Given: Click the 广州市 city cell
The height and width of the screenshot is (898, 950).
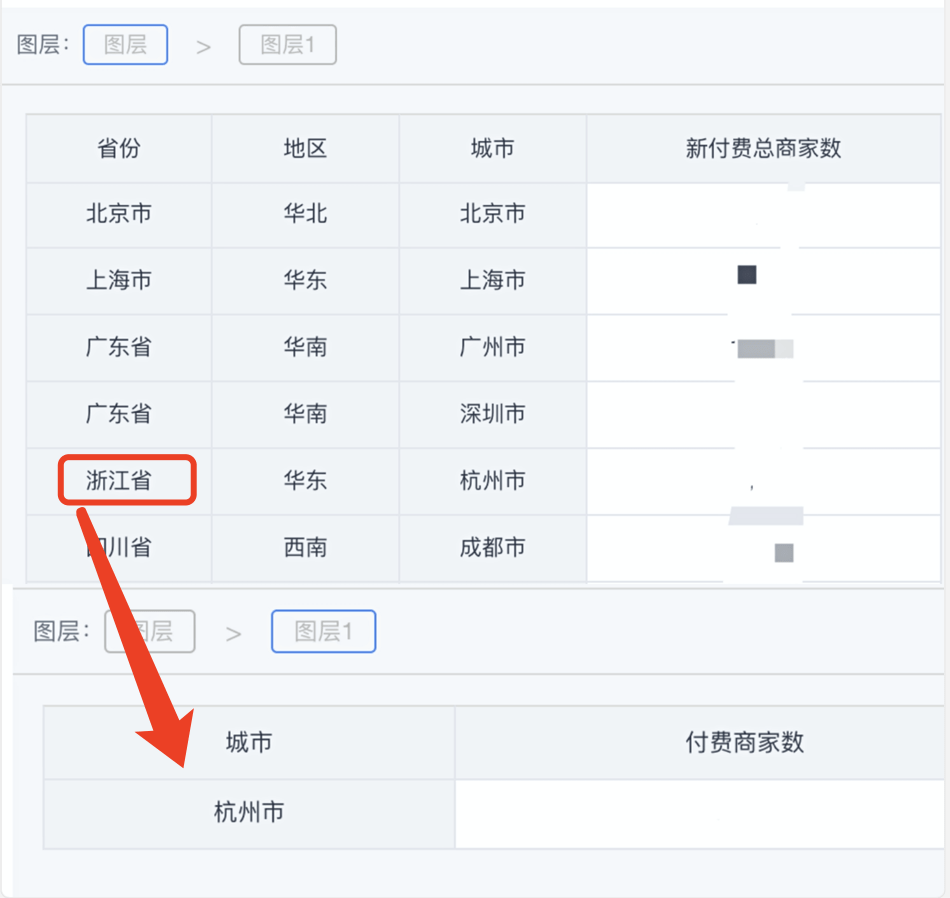Looking at the screenshot, I should click(492, 347).
